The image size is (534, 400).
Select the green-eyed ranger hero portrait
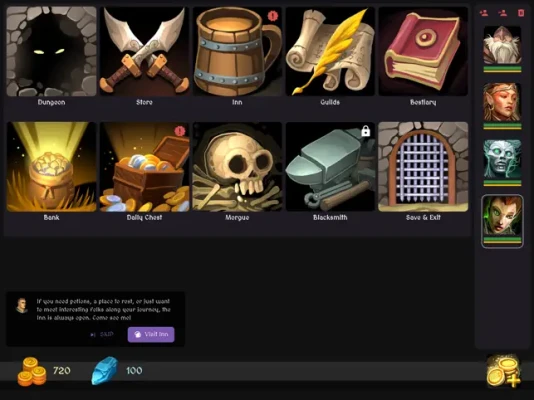tap(502, 217)
